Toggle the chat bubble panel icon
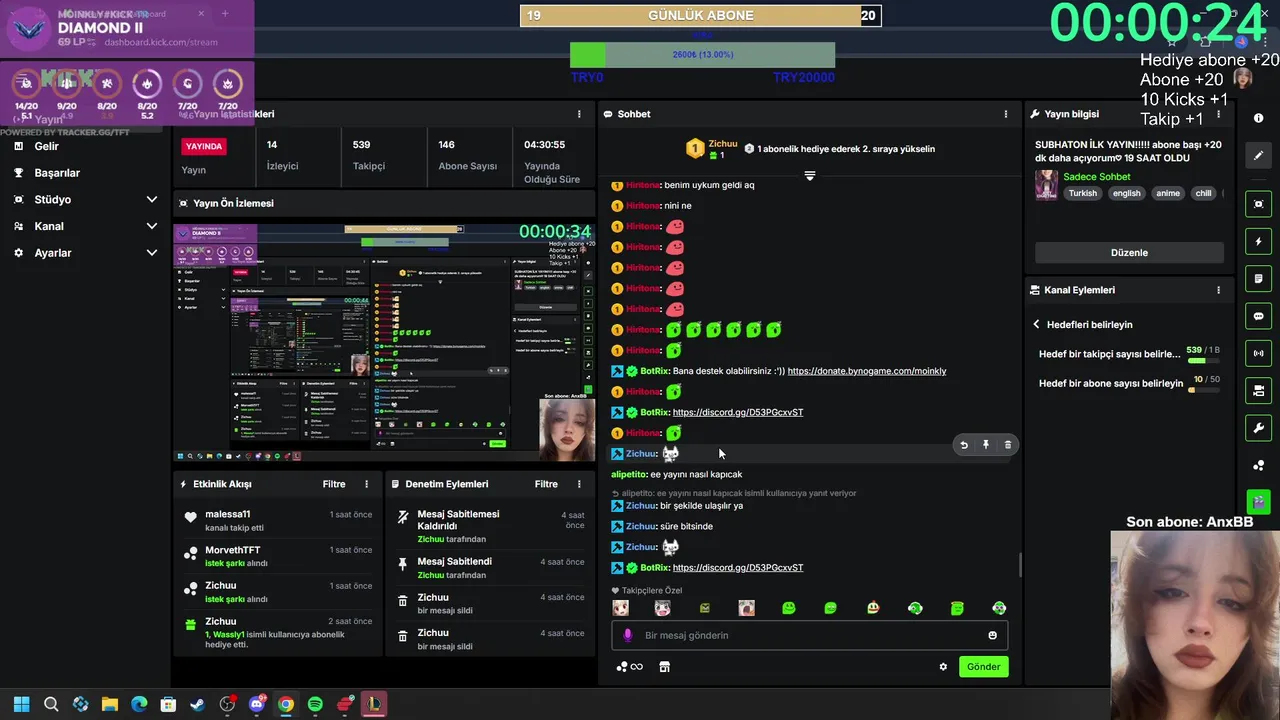This screenshot has width=1280, height=720. coord(1258,316)
